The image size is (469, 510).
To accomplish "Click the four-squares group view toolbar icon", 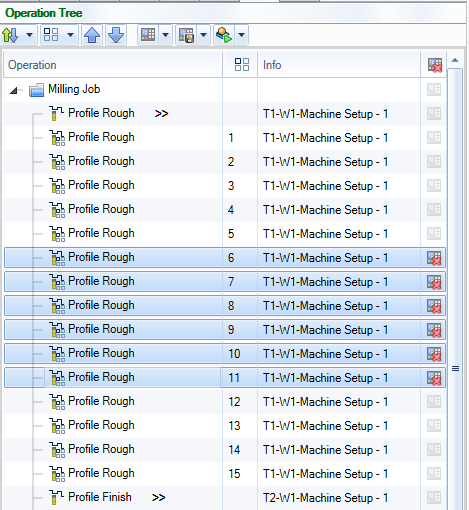I will click(51, 34).
